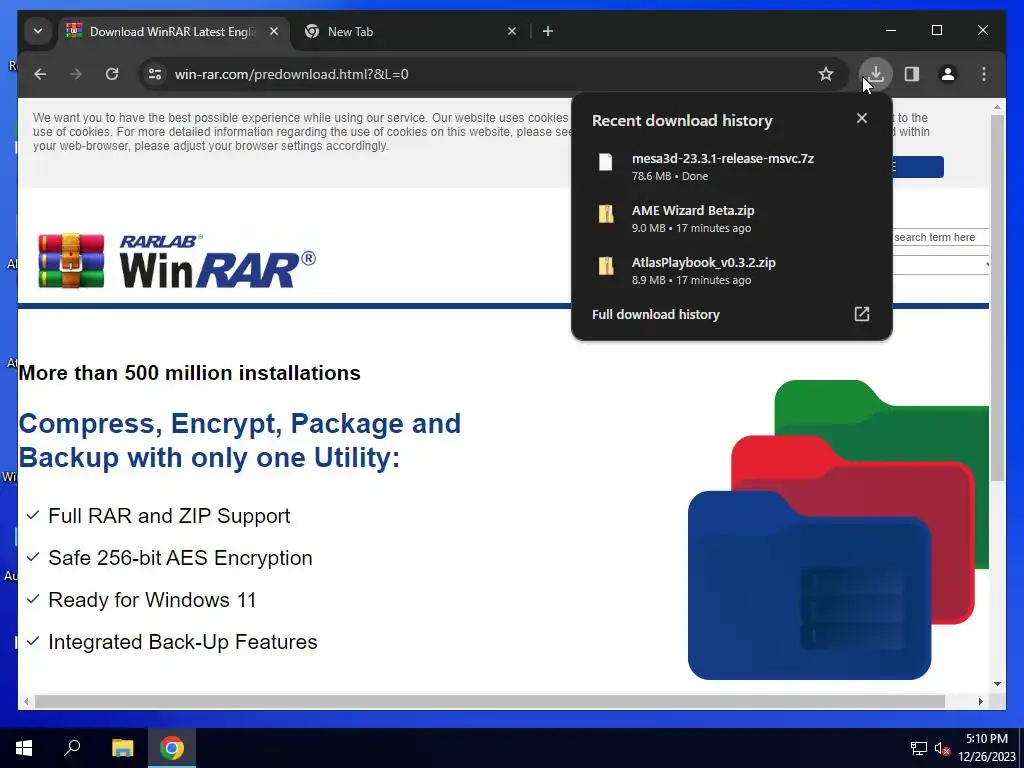
Task: Open the clock showing 5:10 PM
Action: 987,748
